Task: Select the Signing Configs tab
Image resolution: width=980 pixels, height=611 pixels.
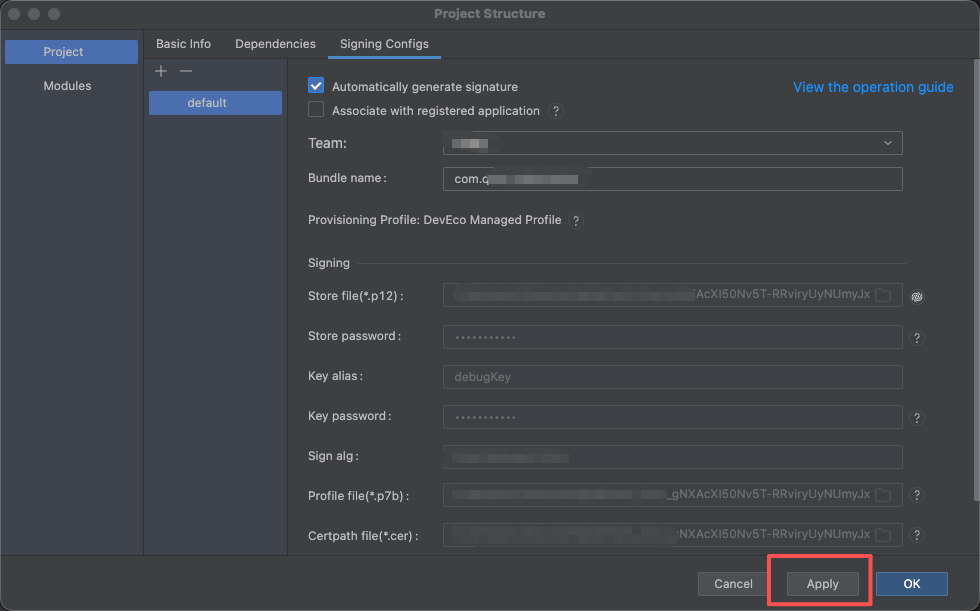Action: pyautogui.click(x=384, y=44)
